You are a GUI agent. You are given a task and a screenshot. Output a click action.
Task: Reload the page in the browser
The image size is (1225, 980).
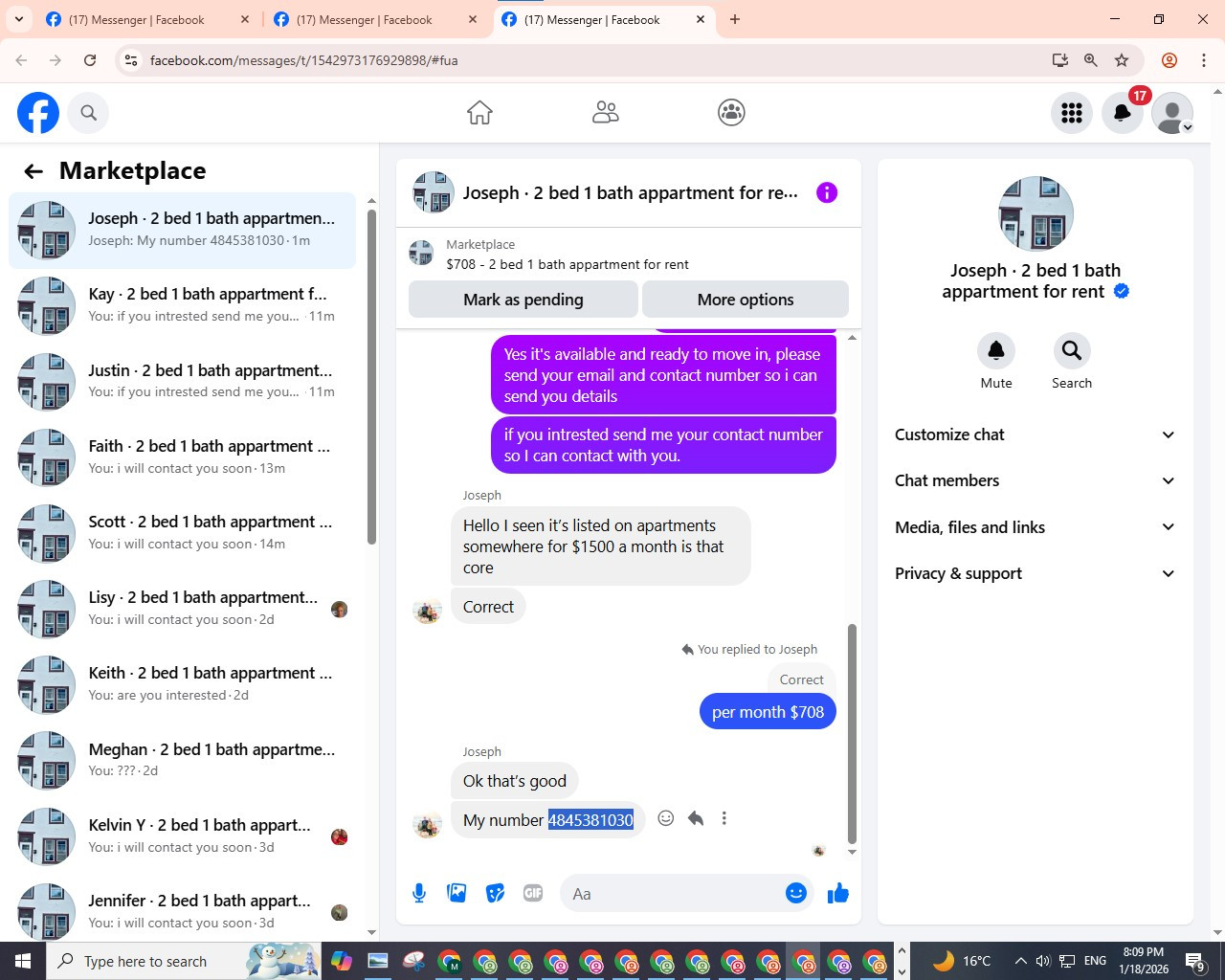point(90,60)
